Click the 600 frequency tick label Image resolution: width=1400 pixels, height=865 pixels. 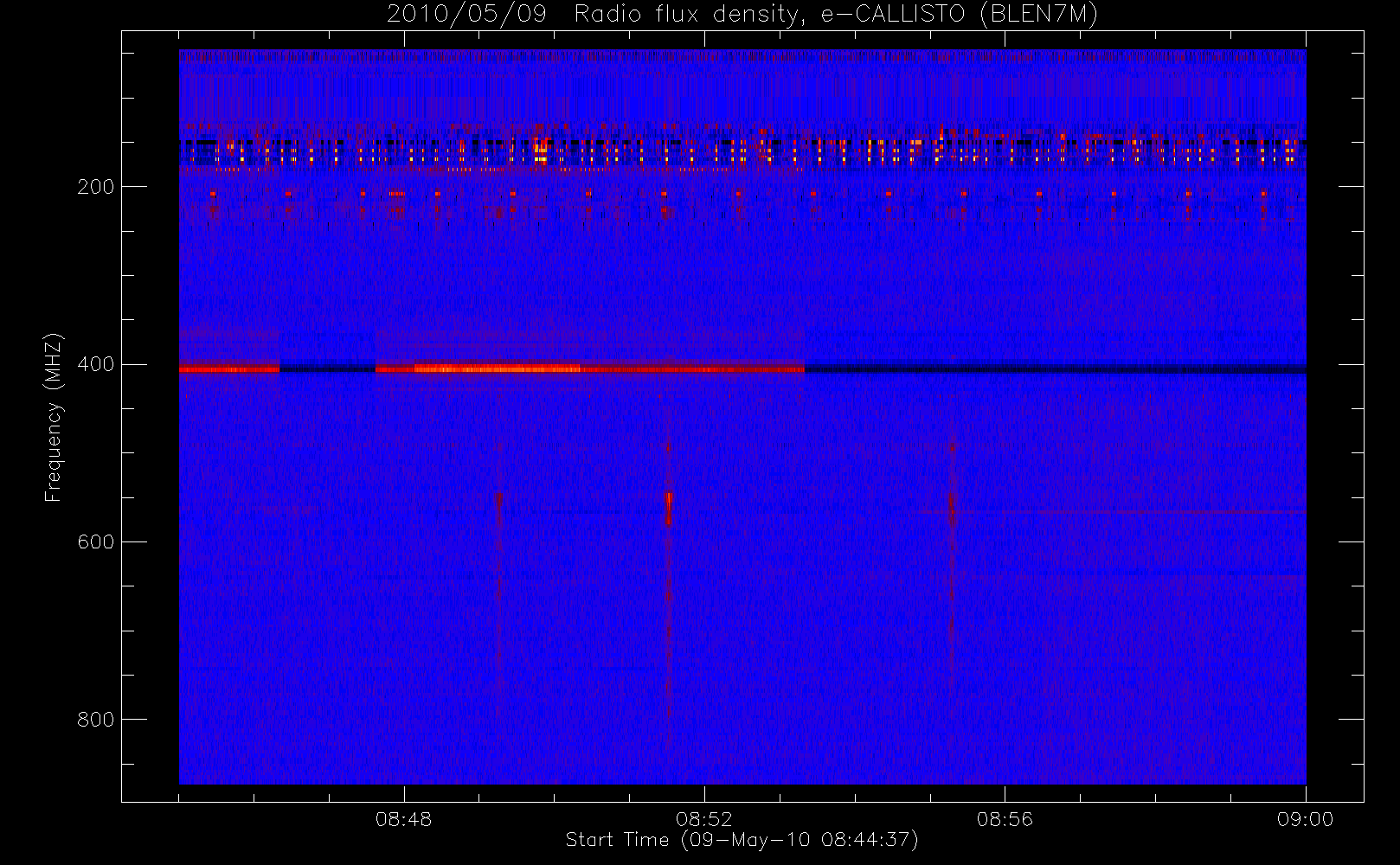95,541
